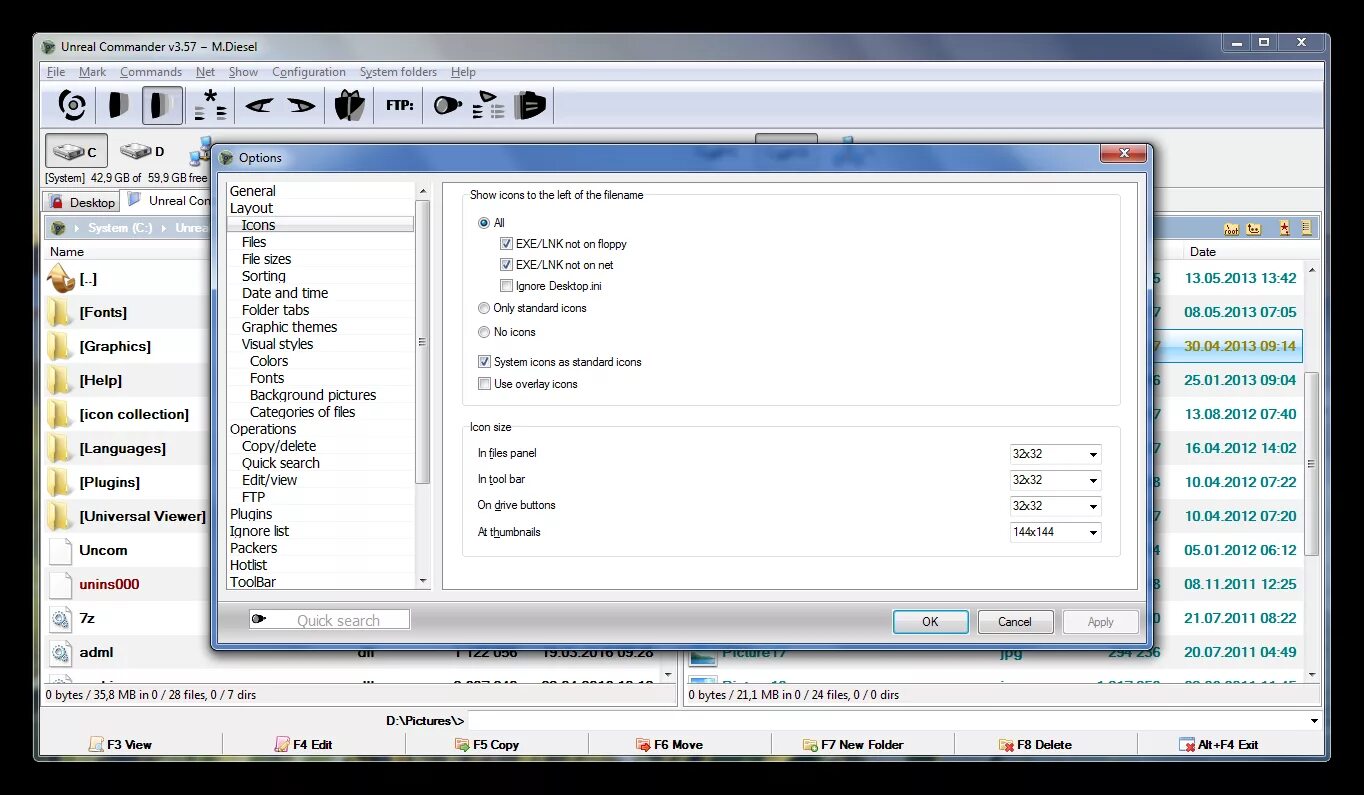Image resolution: width=1364 pixels, height=795 pixels.
Task: Open the Configuration menu
Action: [309, 72]
